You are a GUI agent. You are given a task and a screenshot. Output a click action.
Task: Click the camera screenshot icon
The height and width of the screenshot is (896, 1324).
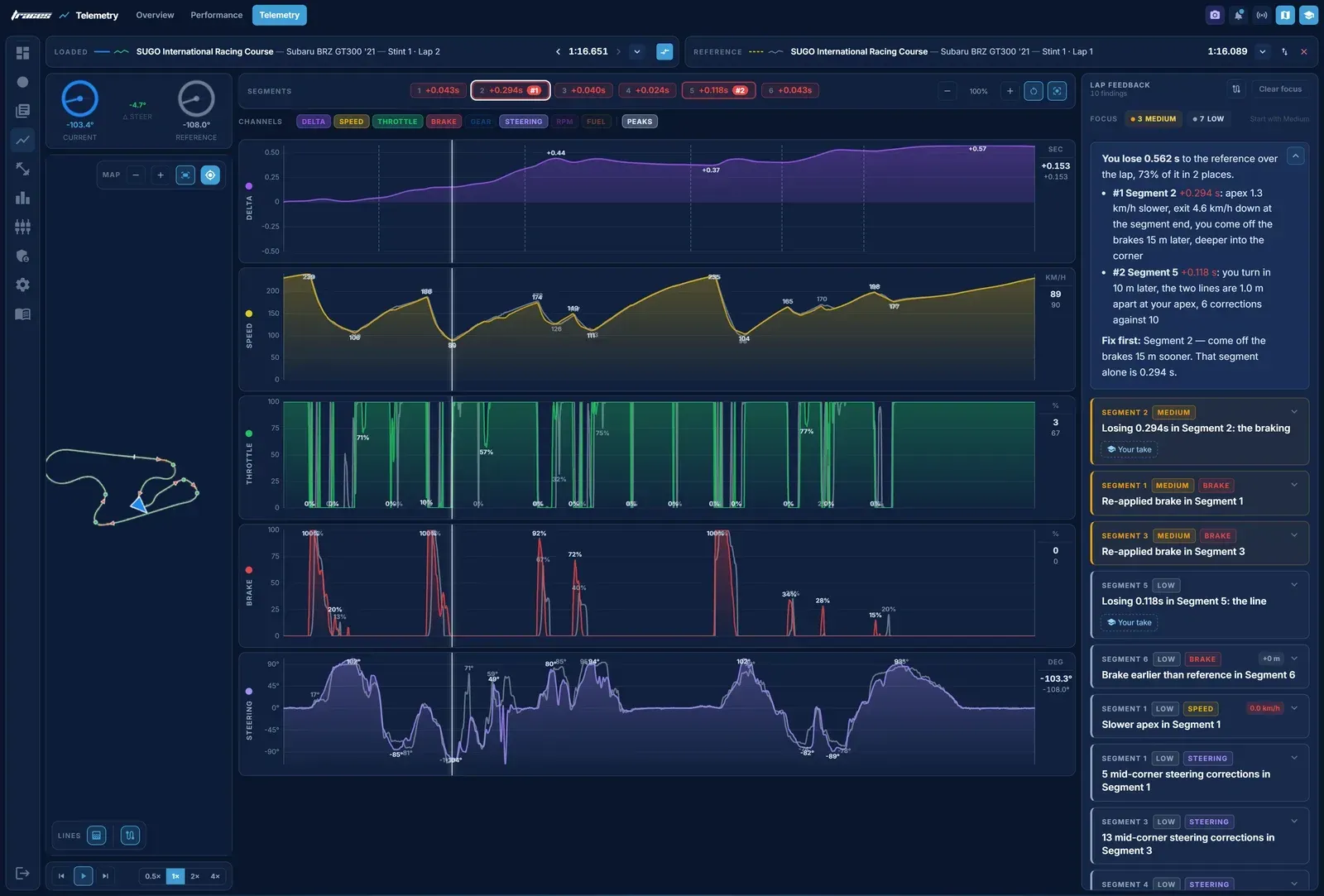[1214, 15]
